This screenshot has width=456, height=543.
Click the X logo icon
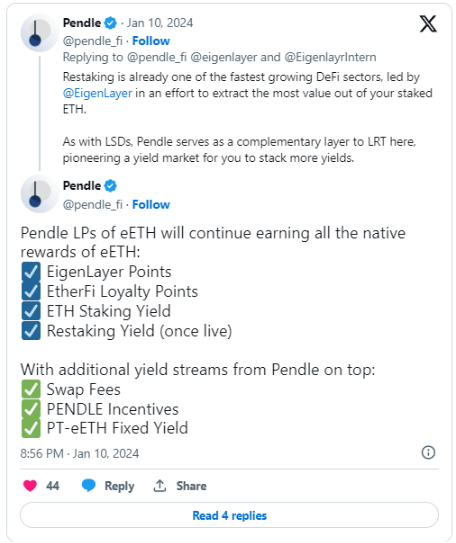pos(428,24)
